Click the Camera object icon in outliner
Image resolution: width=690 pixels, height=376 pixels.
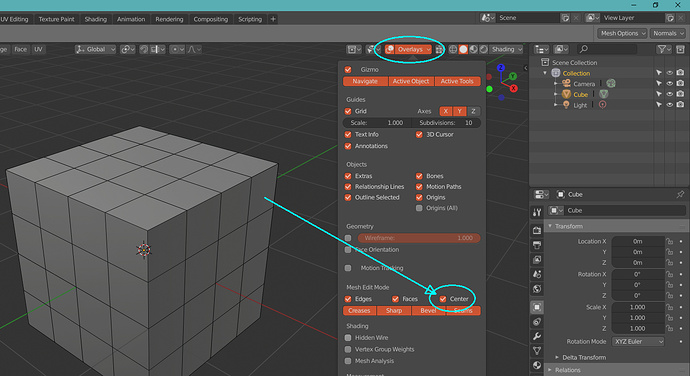[x=566, y=83]
